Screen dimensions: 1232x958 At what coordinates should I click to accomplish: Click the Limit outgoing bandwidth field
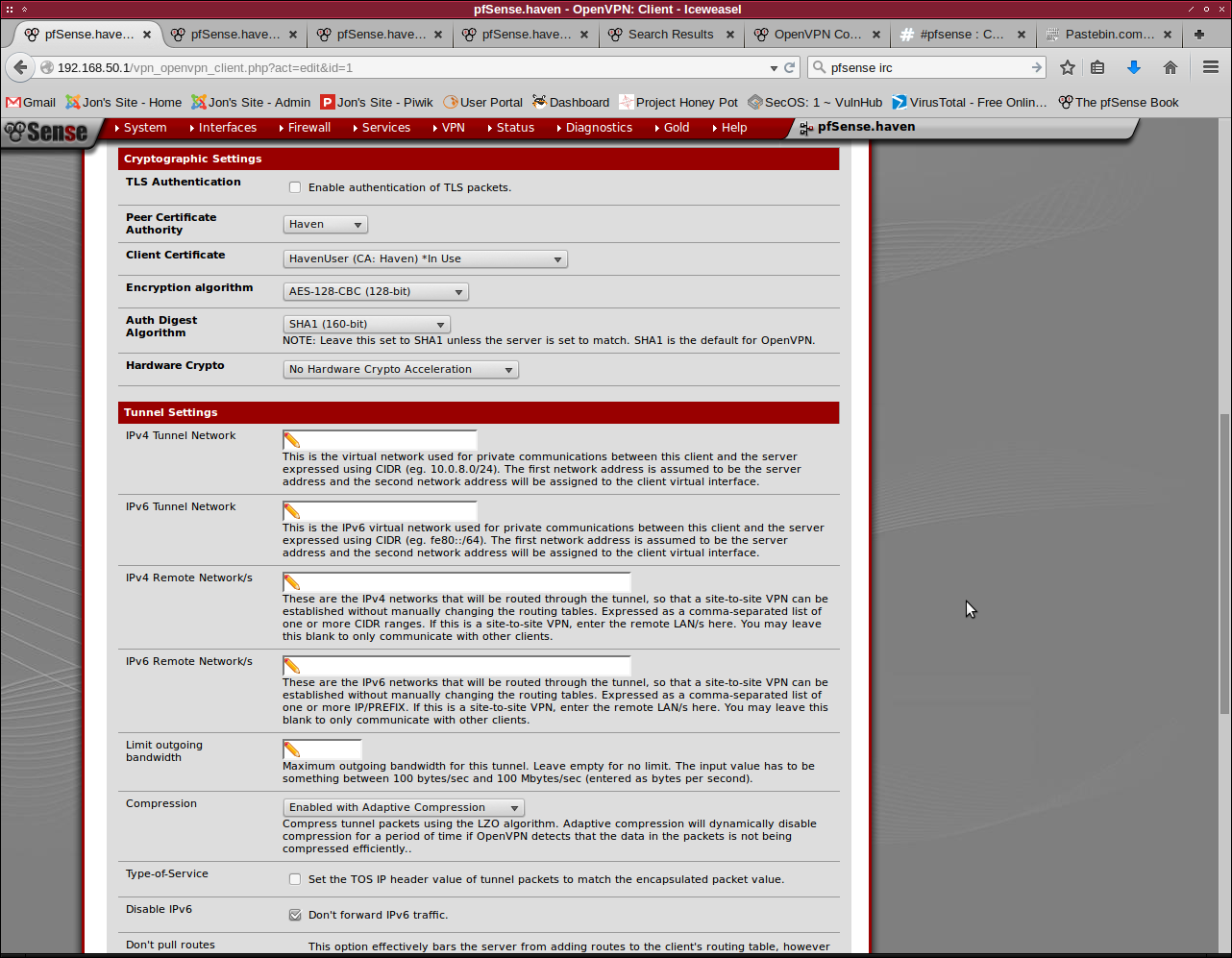coord(322,749)
